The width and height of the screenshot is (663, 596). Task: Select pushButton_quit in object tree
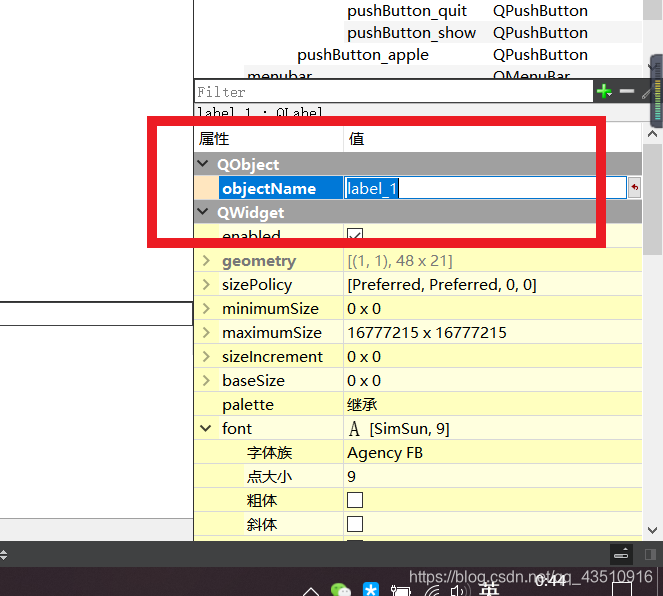[407, 11]
